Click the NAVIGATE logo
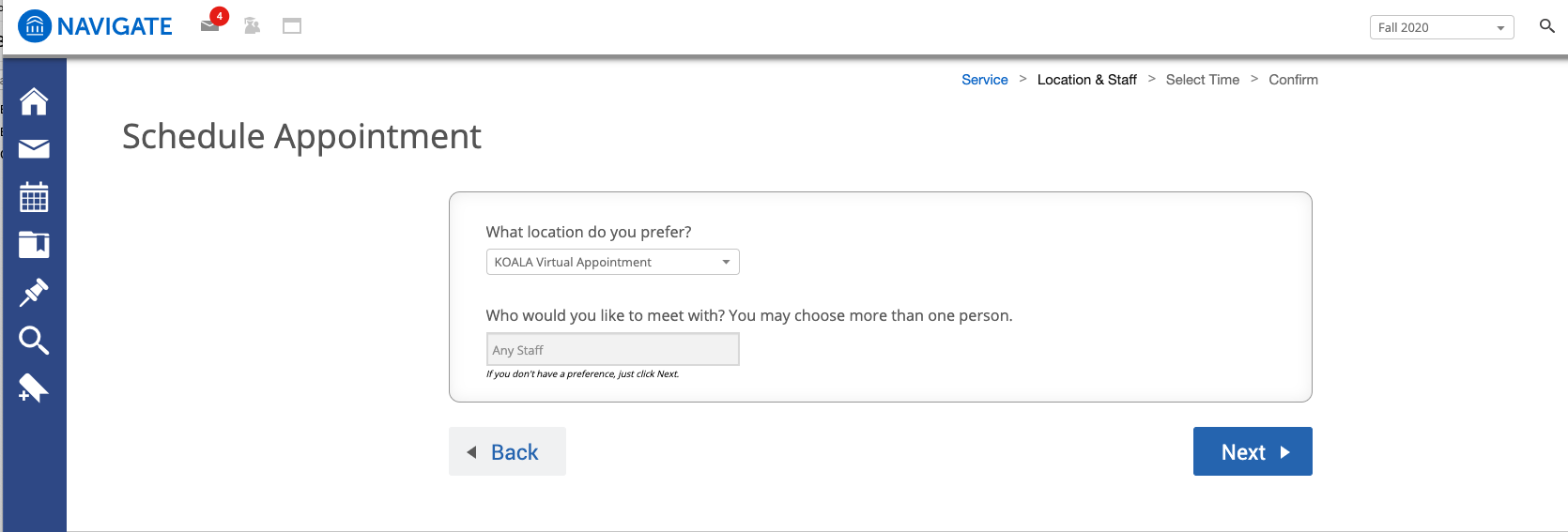The width and height of the screenshot is (1568, 532). 96,26
